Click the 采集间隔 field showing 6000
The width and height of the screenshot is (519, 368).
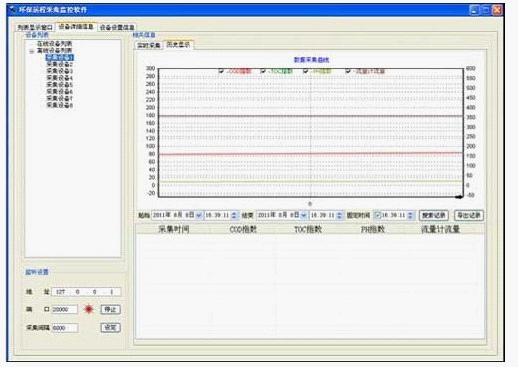[65, 328]
